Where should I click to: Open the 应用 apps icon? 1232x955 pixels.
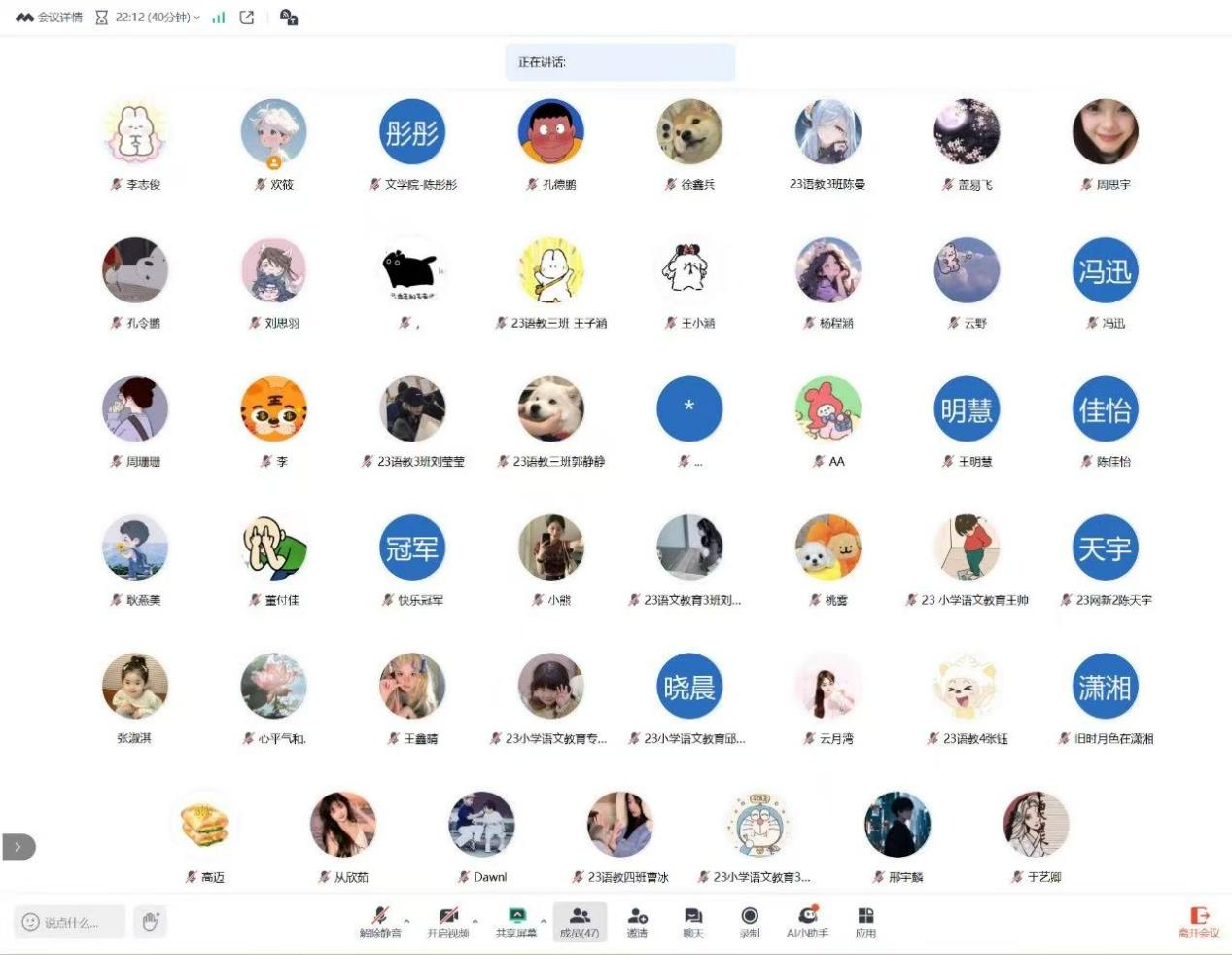[x=865, y=921]
